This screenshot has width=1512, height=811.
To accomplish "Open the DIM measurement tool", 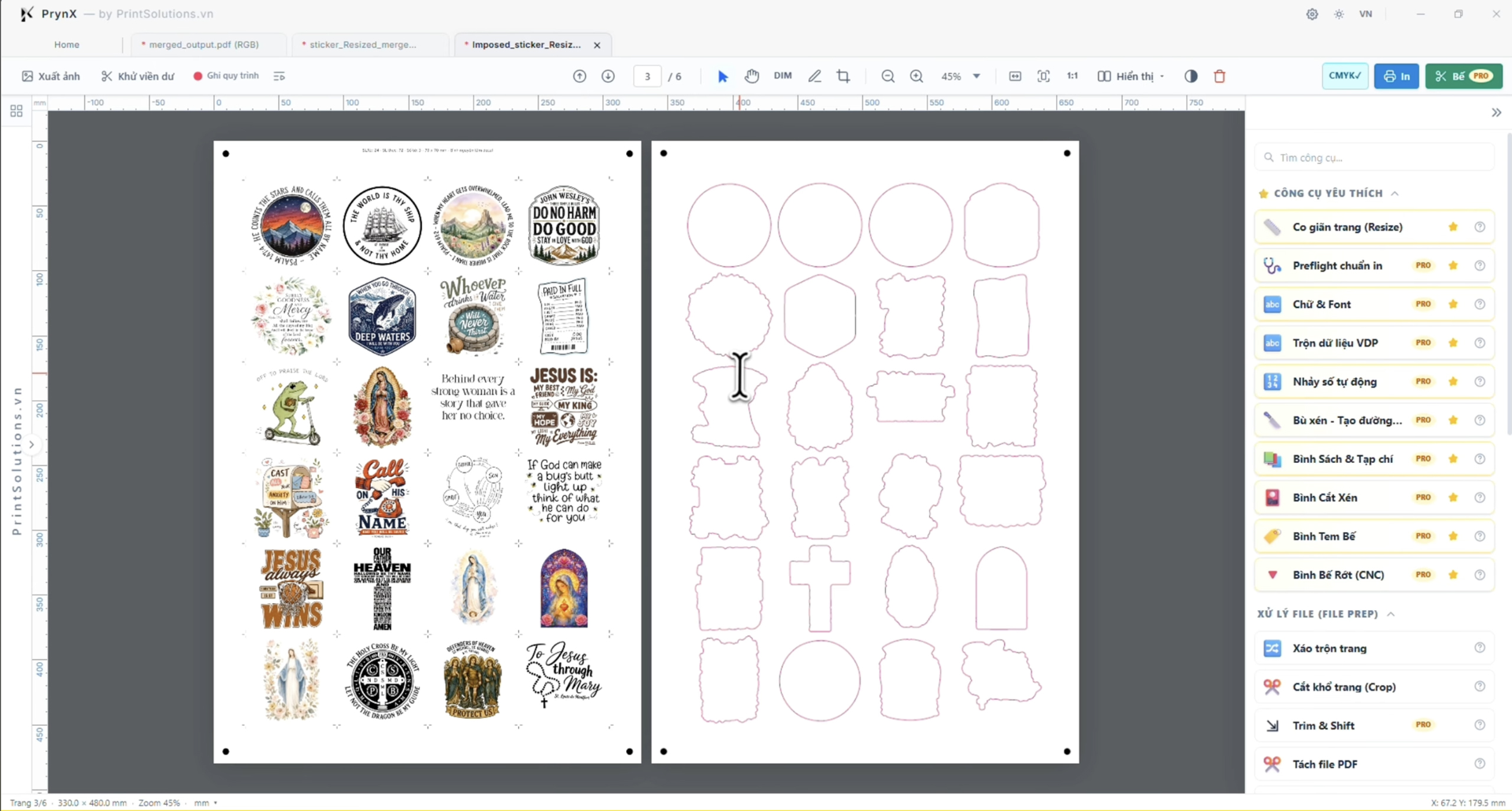I will pos(783,76).
